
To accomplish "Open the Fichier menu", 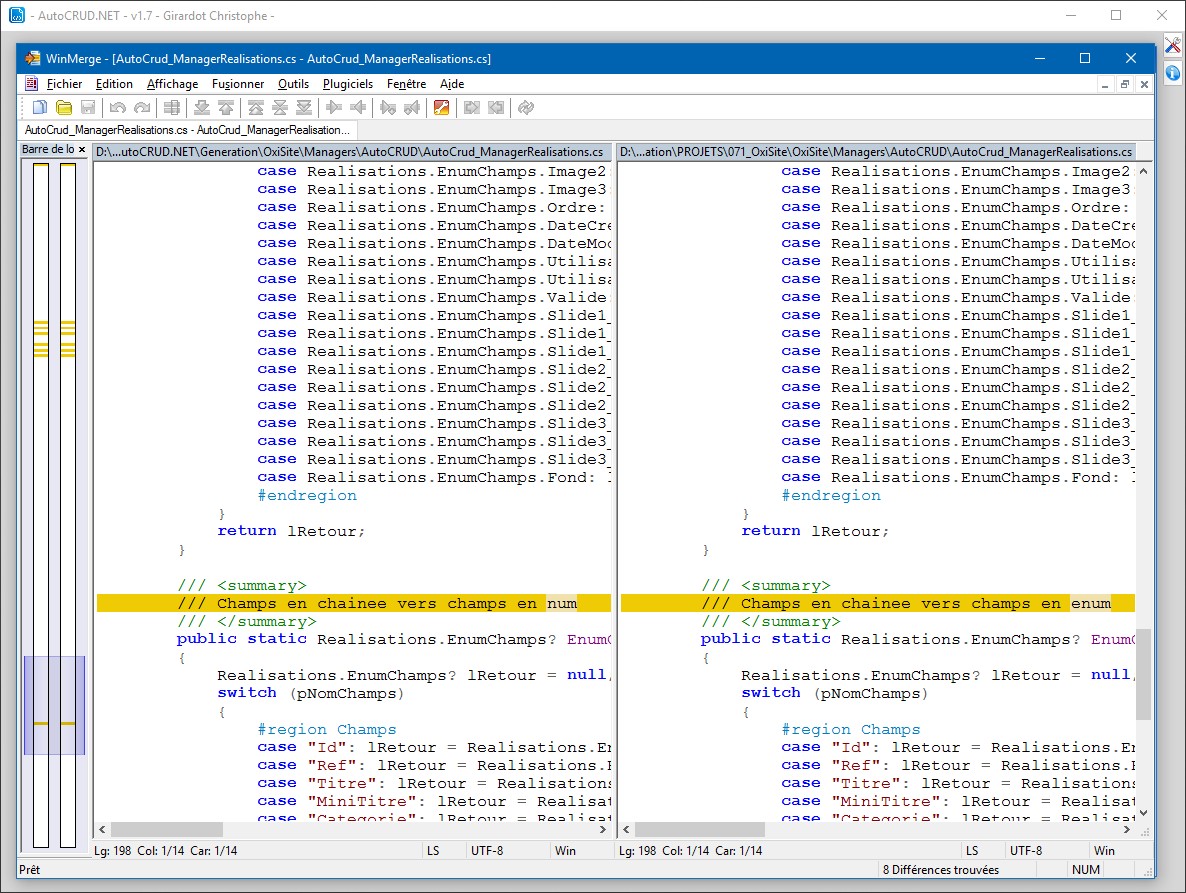I will pos(64,84).
